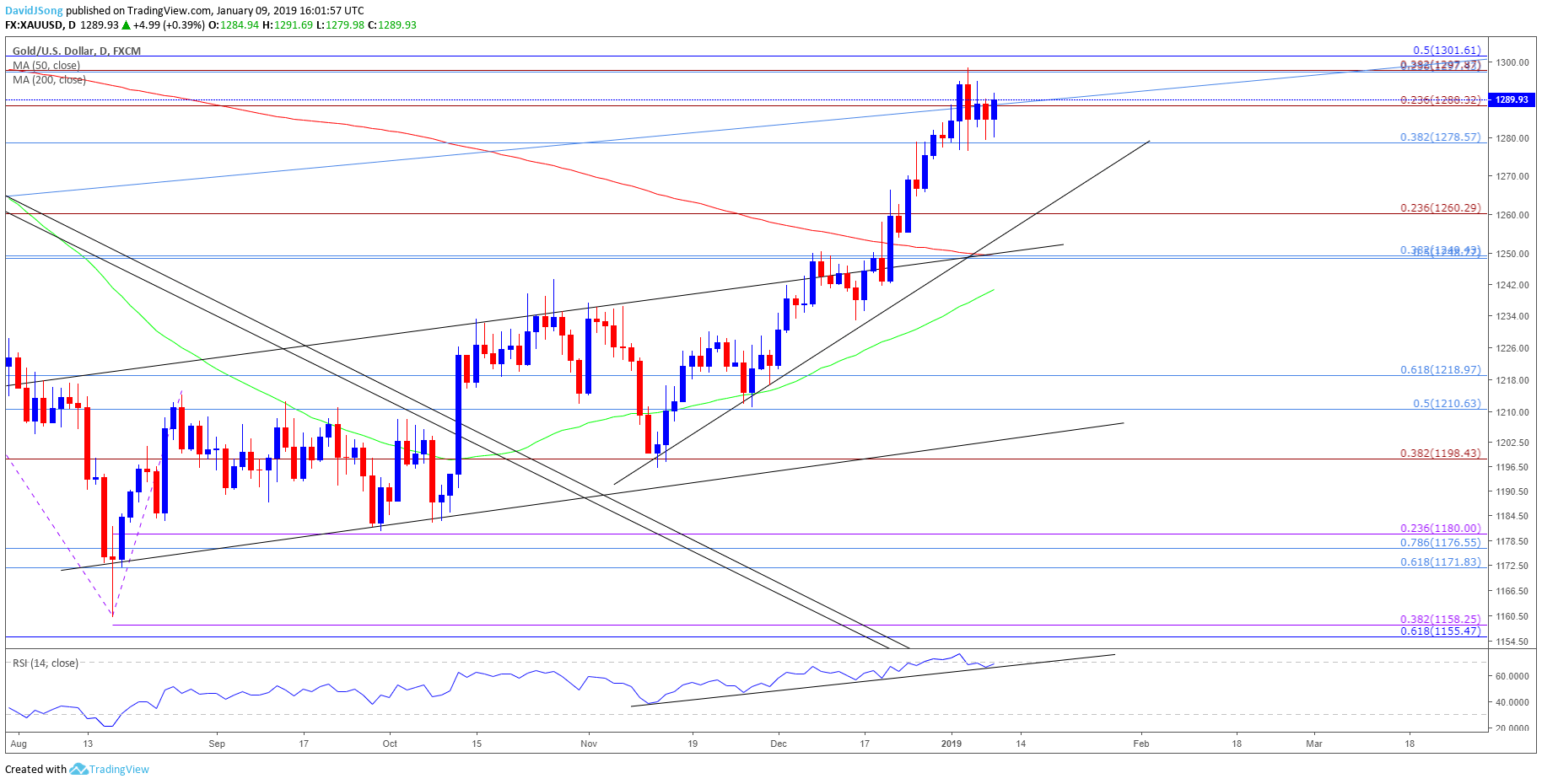
Task: Click the 0.382(1158.25) Fibonacci level label
Action: click(x=1440, y=619)
